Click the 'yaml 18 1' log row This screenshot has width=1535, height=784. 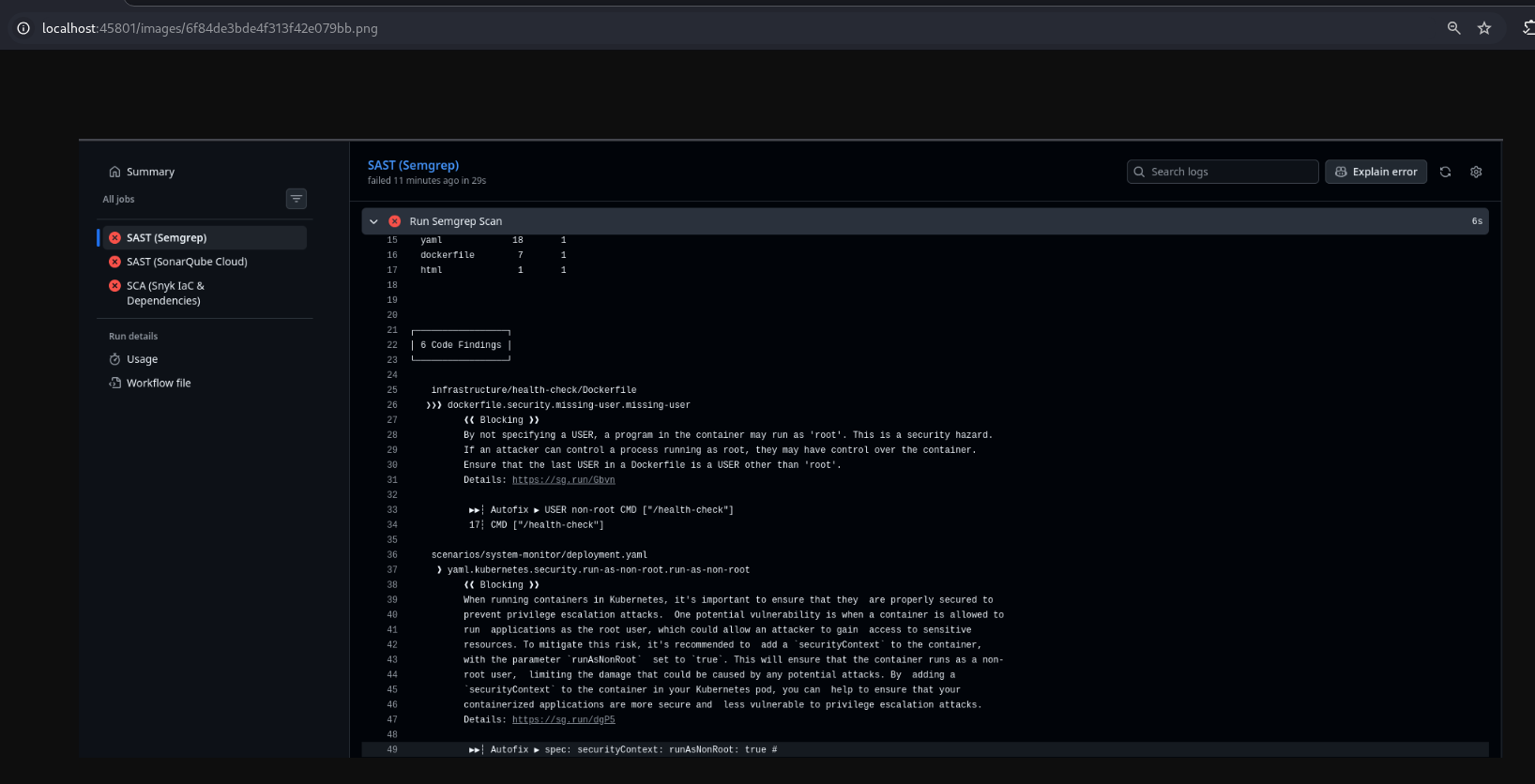click(x=493, y=240)
